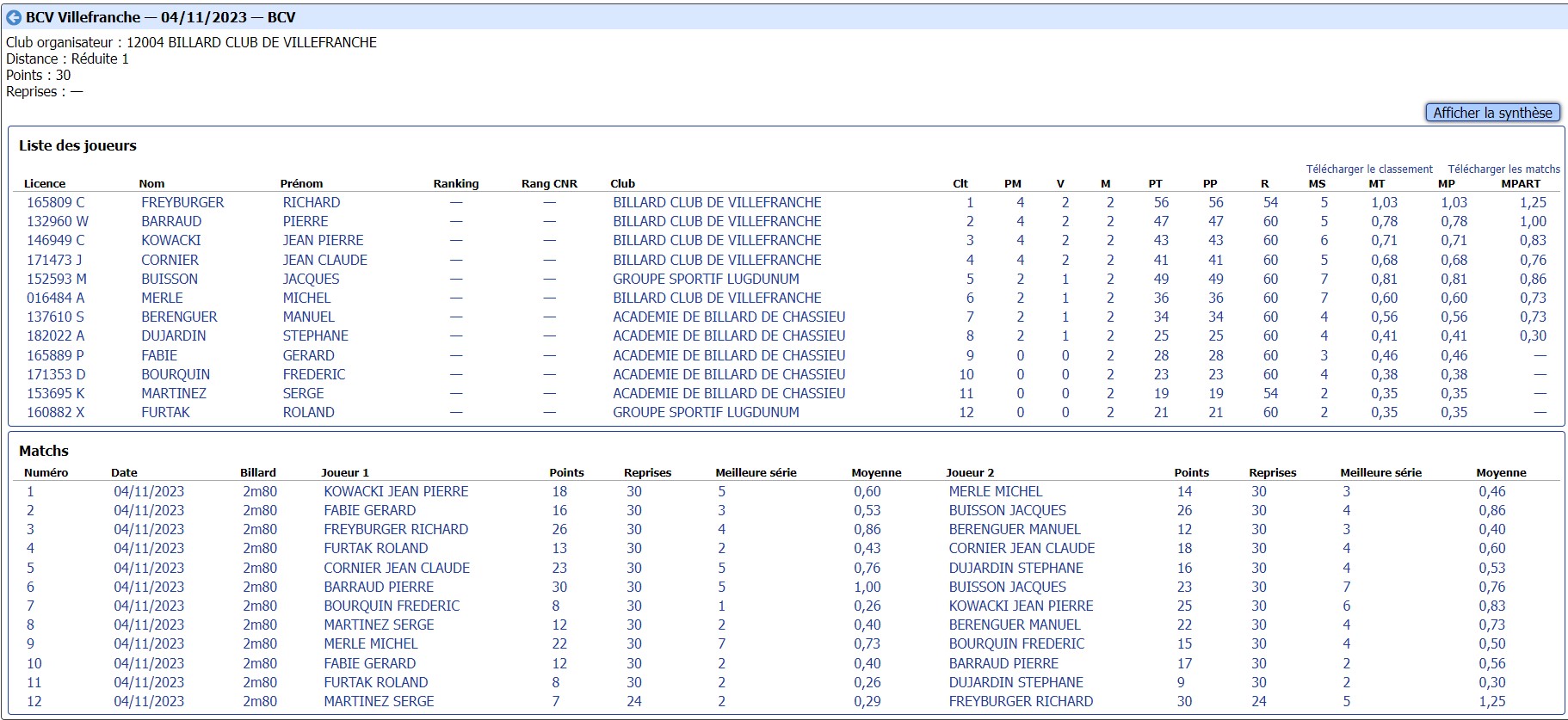Click FURTAK ROLAND in match 11
This screenshot has width=1568, height=720.
point(375,682)
